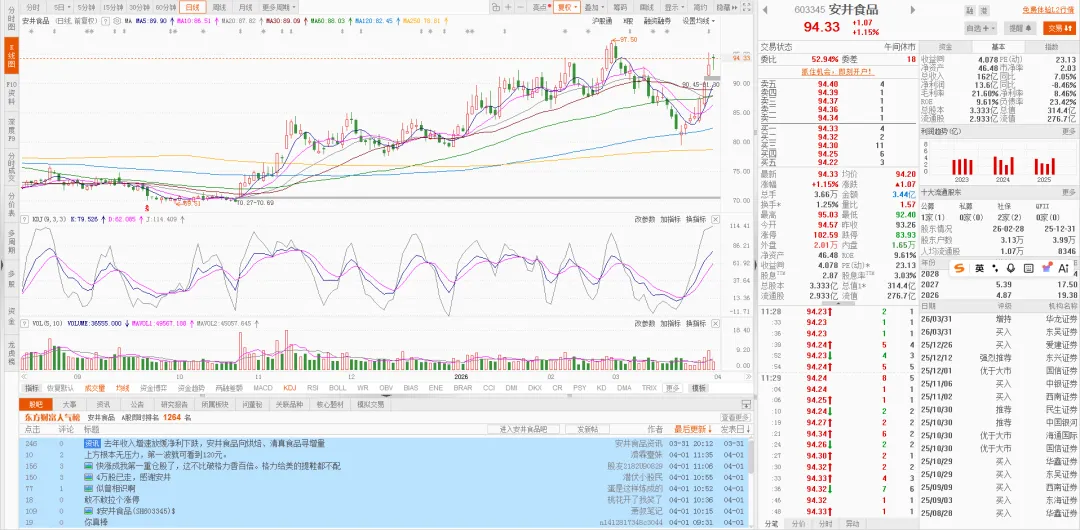Image resolution: width=1080 pixels, height=530 pixels.
Task: Toggle RSI indicator
Action: (312, 388)
